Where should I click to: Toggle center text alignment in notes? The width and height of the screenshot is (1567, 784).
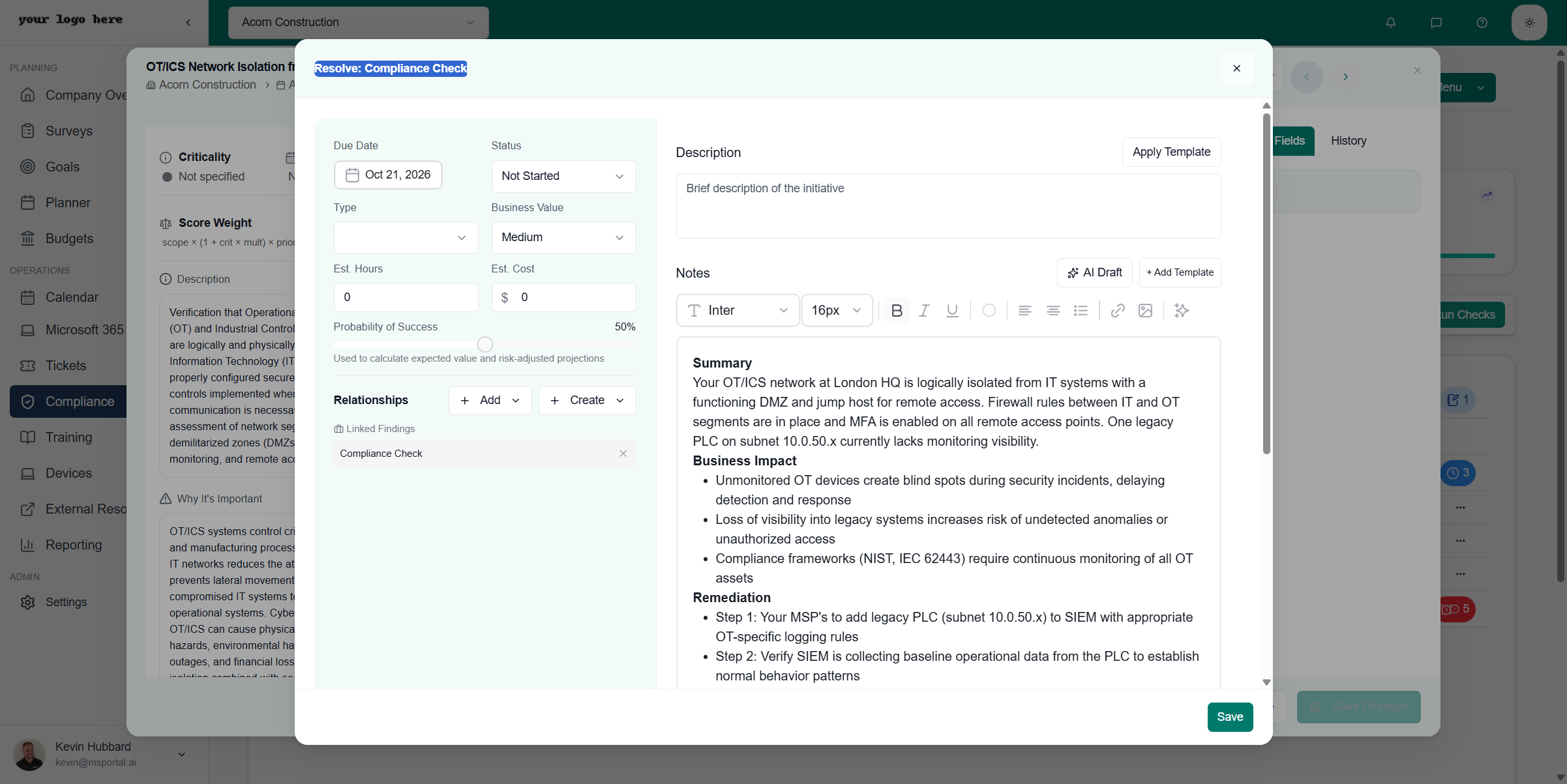(x=1052, y=310)
